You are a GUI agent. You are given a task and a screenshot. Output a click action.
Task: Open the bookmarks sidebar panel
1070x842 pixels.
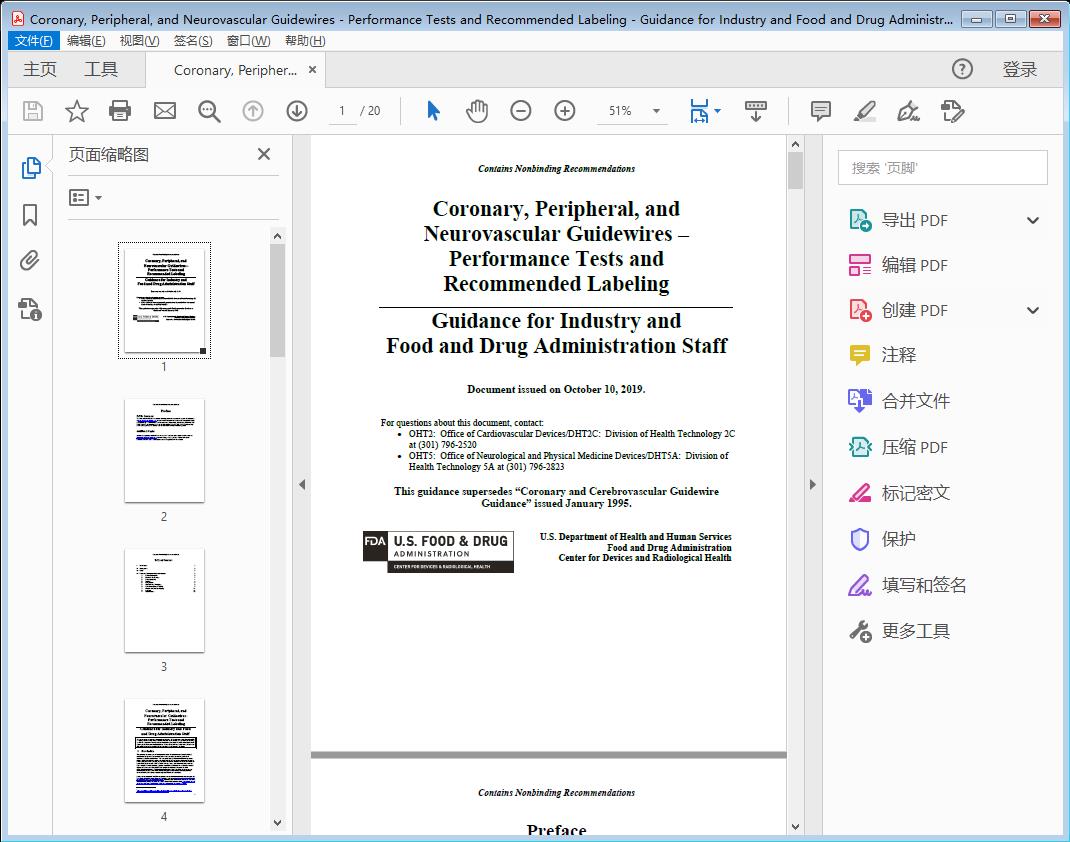30,215
